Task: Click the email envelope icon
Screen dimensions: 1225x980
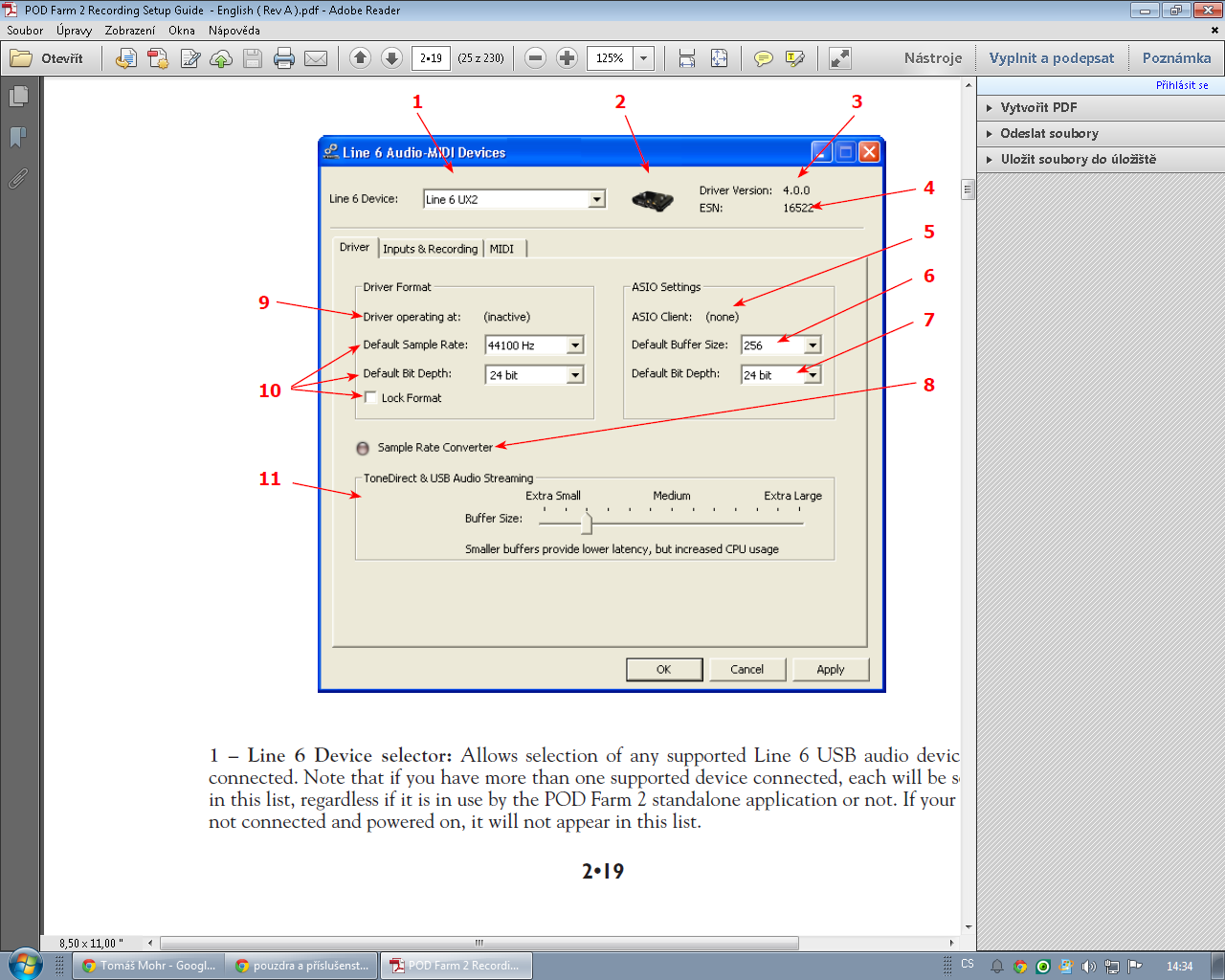Action: [316, 58]
